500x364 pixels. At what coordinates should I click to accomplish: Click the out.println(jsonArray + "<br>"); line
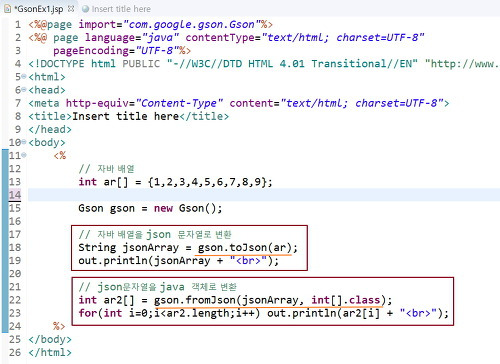178,260
